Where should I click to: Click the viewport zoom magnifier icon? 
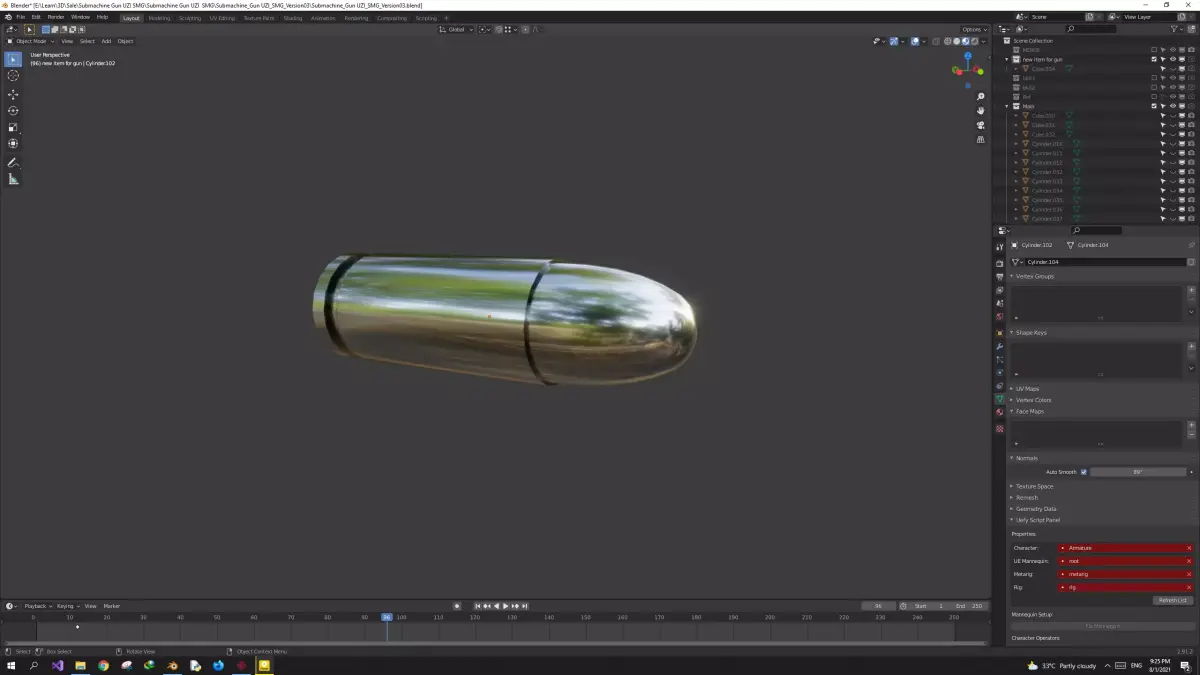coord(981,97)
